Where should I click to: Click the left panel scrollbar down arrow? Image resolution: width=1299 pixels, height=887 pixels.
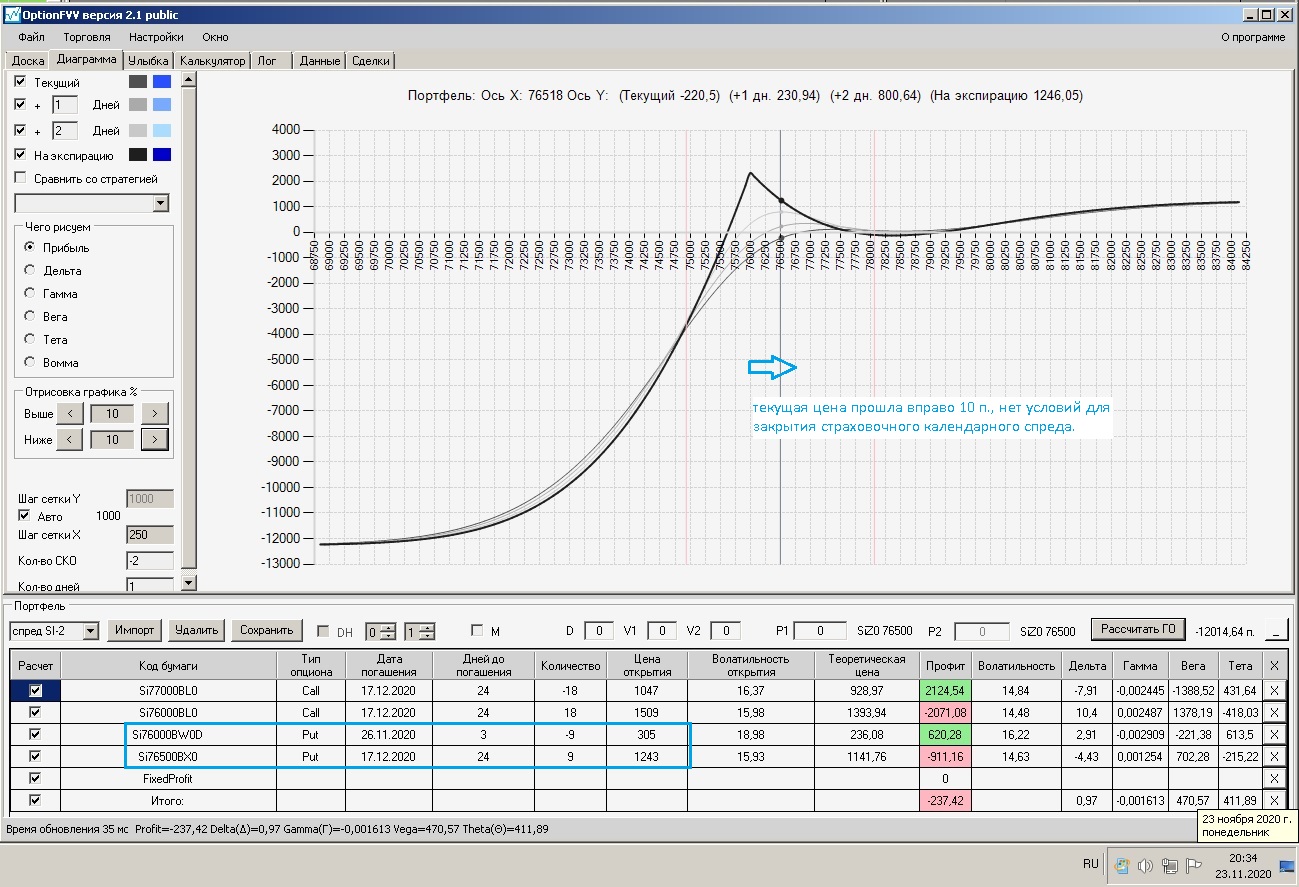[188, 582]
